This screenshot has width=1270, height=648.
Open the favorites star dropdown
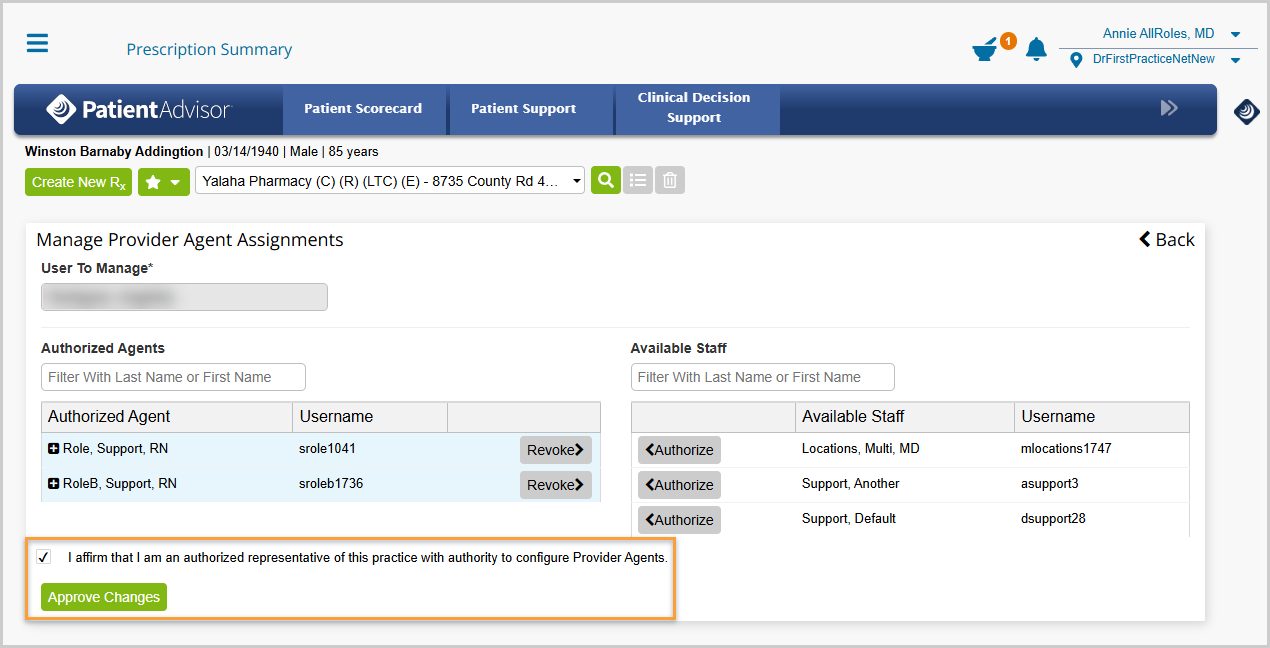pyautogui.click(x=164, y=182)
